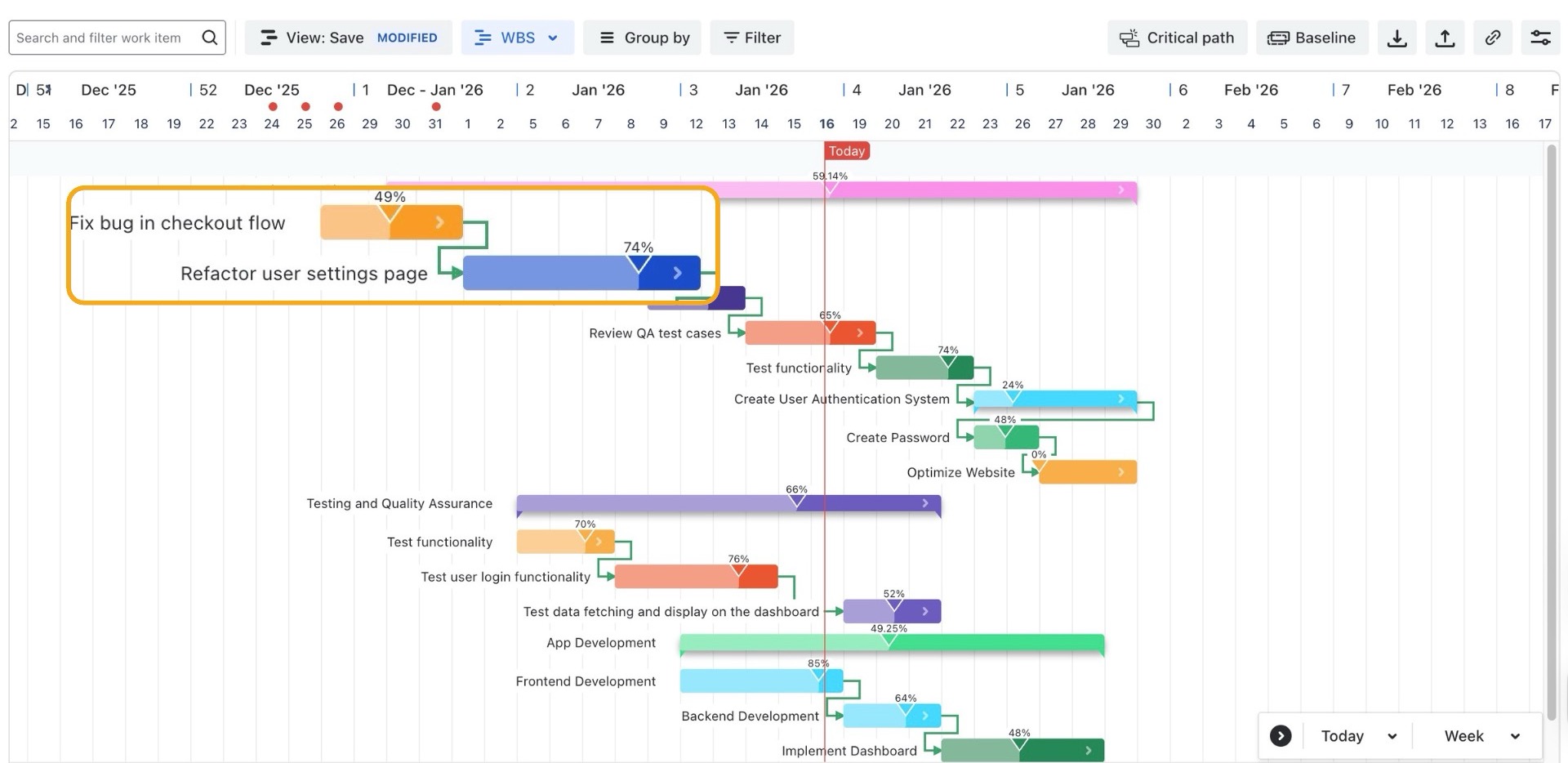Click the 74% progress marker on Refactor bar

coord(639,263)
